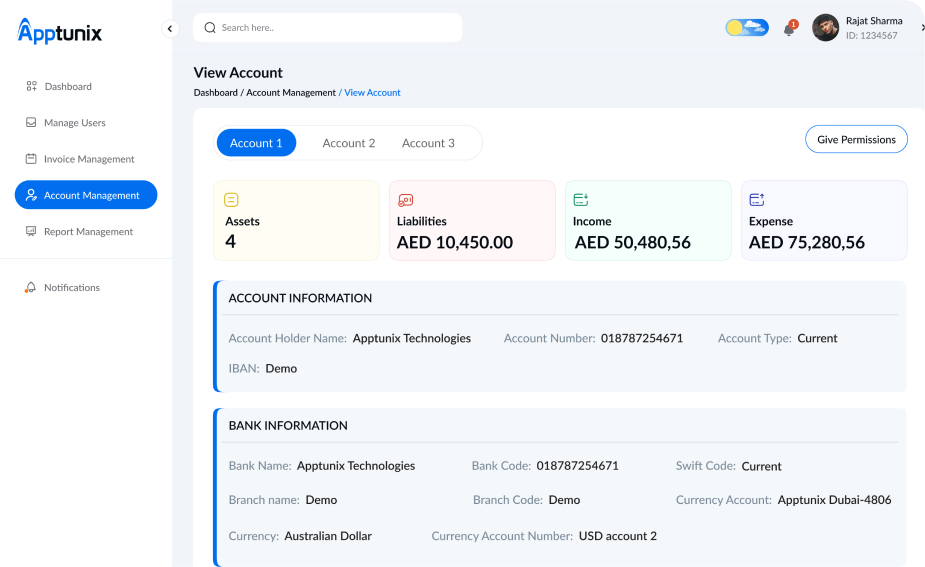This screenshot has height=567, width=925.
Task: Click the Income amount AED 50,480,56
Action: pyautogui.click(x=632, y=242)
